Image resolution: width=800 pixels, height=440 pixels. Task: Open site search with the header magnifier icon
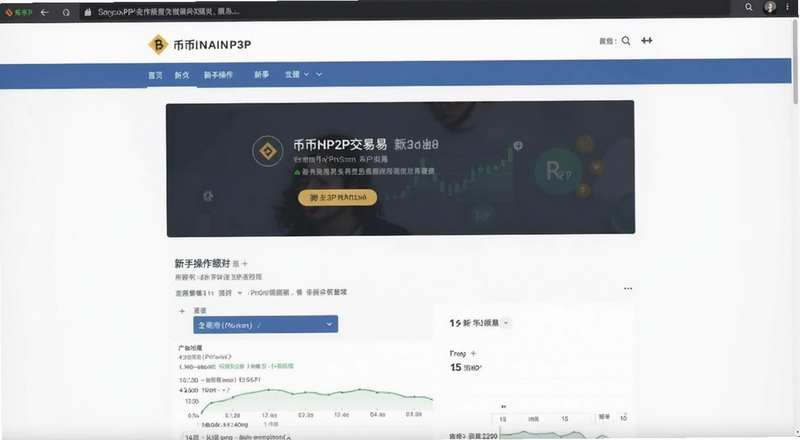point(626,41)
